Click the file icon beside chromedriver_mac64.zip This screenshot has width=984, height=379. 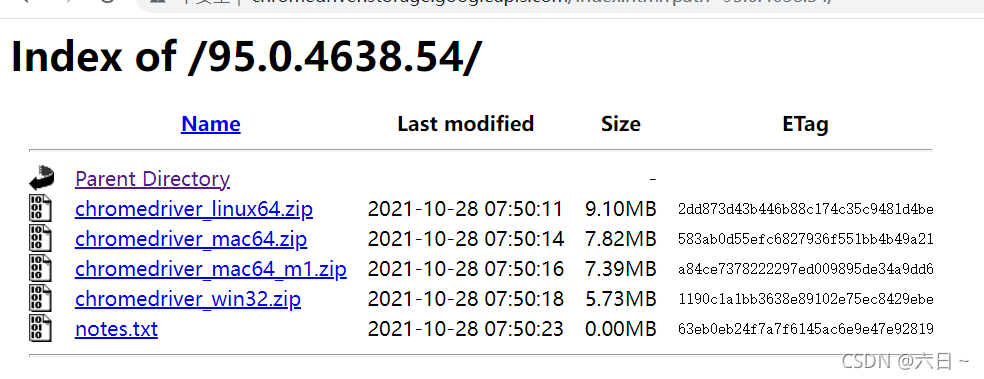pos(40,238)
